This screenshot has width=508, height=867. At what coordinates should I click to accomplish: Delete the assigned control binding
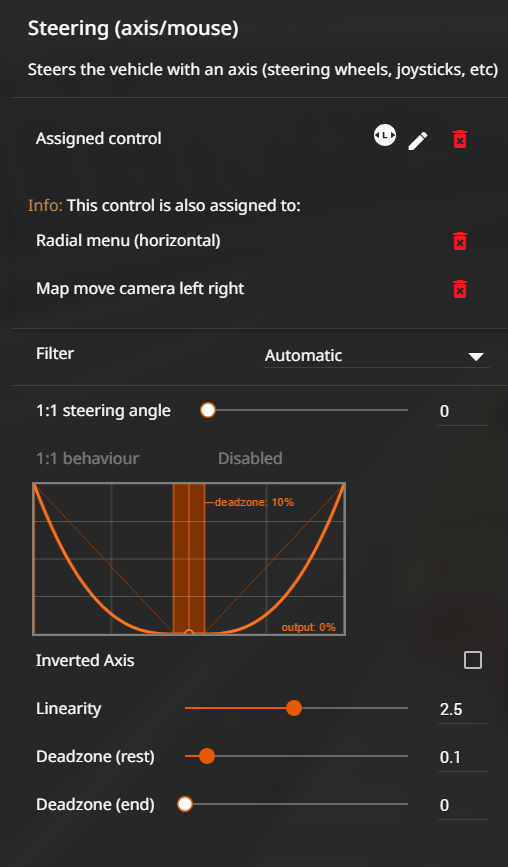pos(459,139)
